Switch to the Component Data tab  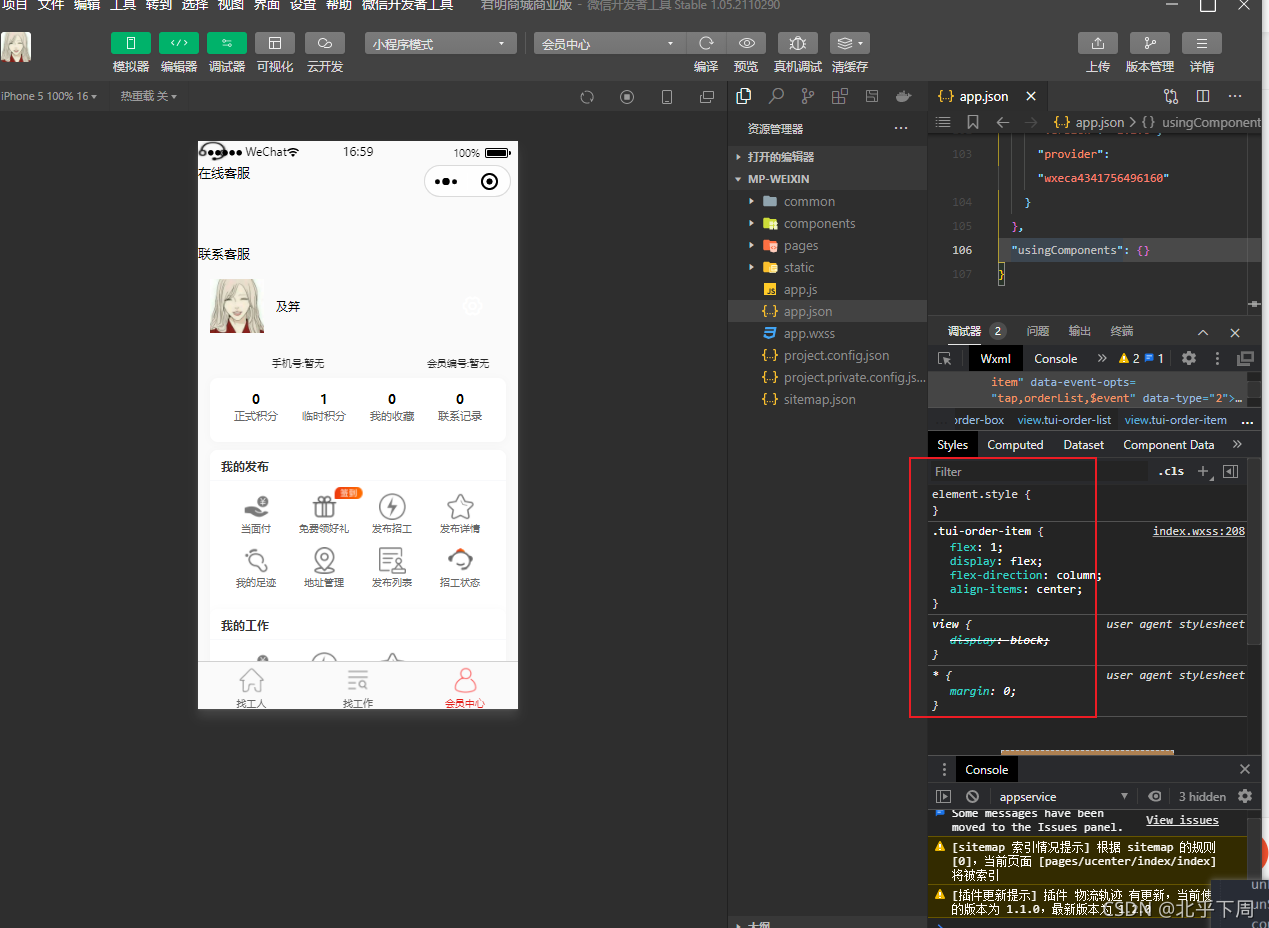click(x=1168, y=445)
